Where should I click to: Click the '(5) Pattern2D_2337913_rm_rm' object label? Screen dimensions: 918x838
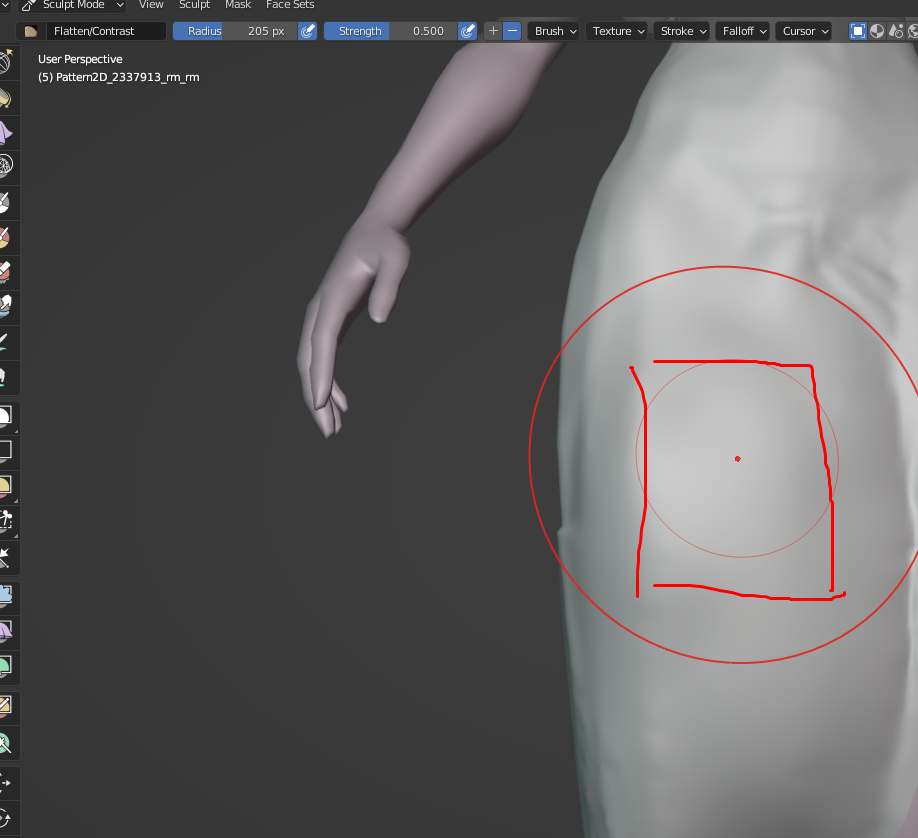[119, 77]
